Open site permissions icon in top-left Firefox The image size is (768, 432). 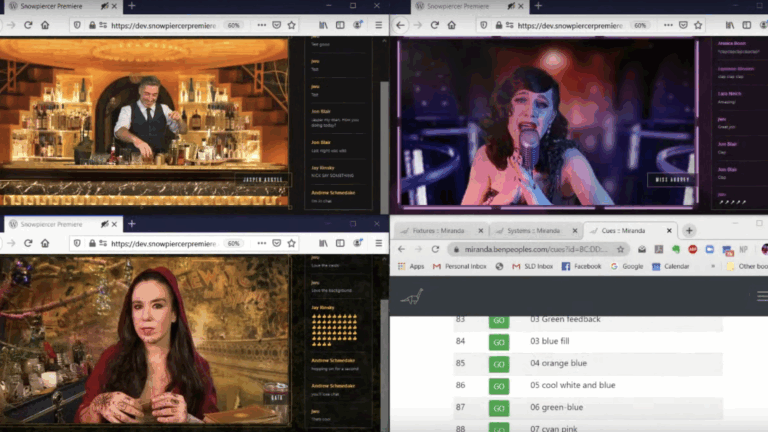point(103,25)
